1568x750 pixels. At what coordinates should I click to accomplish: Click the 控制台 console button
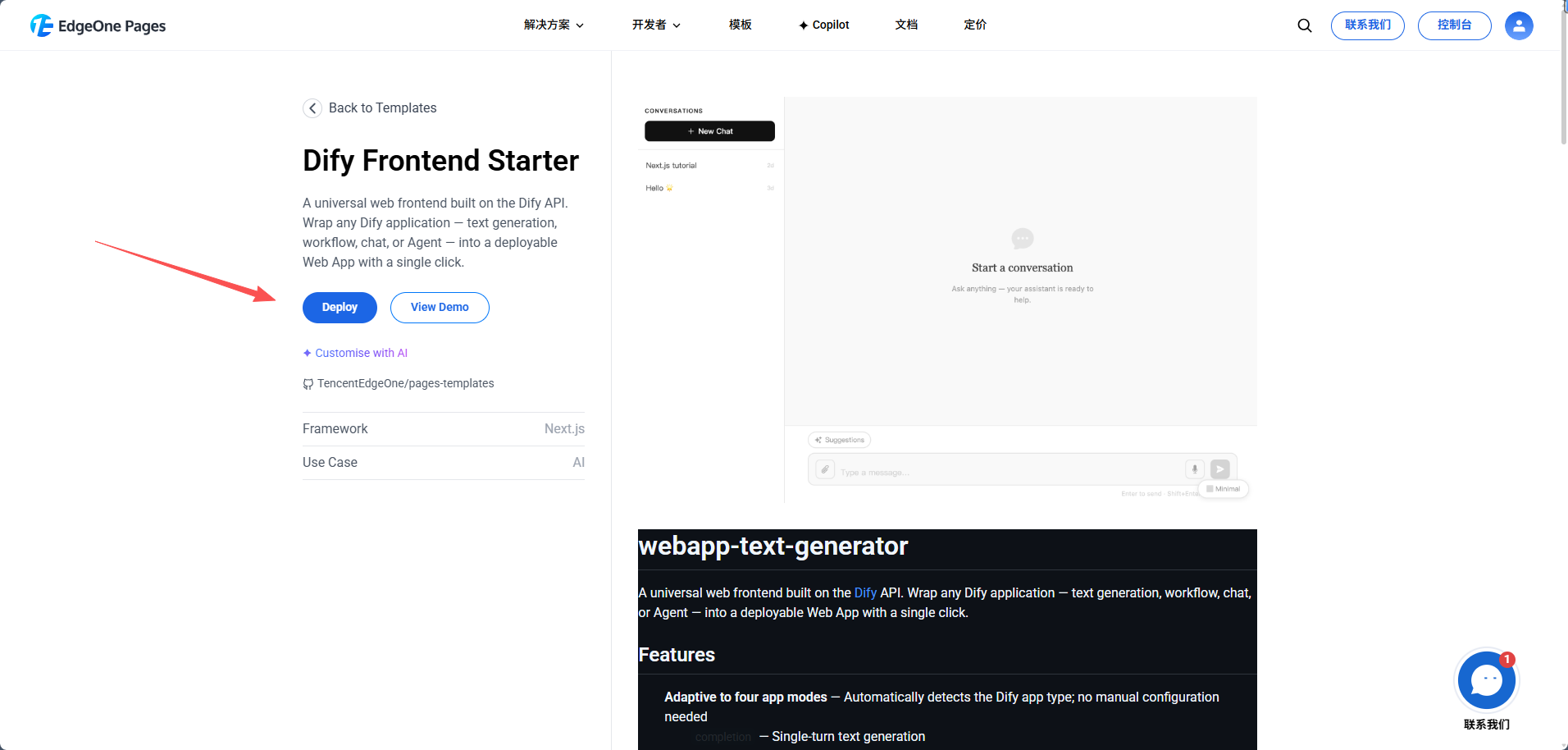(x=1454, y=25)
